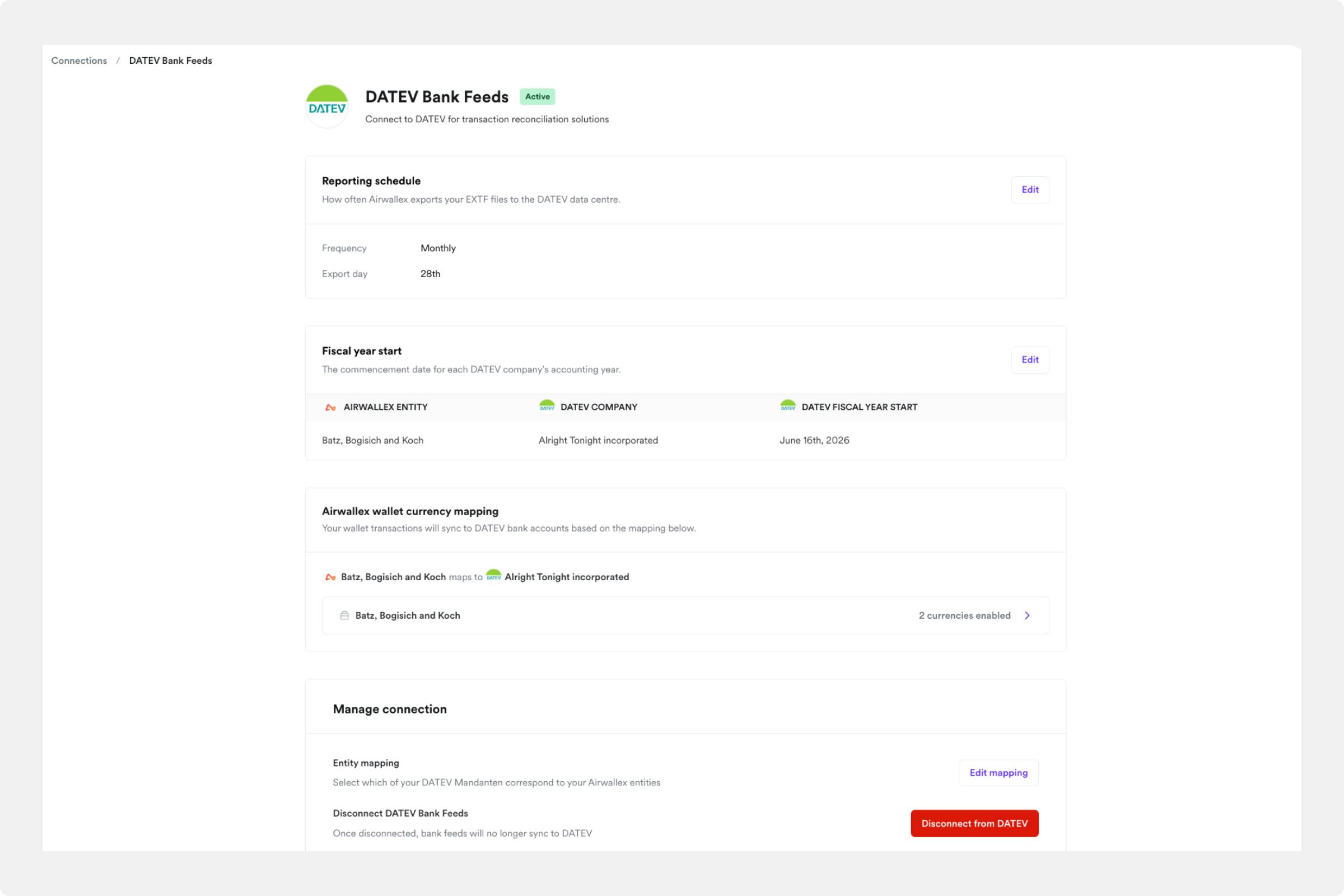1344x896 pixels.
Task: Click the DATEV icon beside DATEV COMPANY header
Action: pos(547,405)
